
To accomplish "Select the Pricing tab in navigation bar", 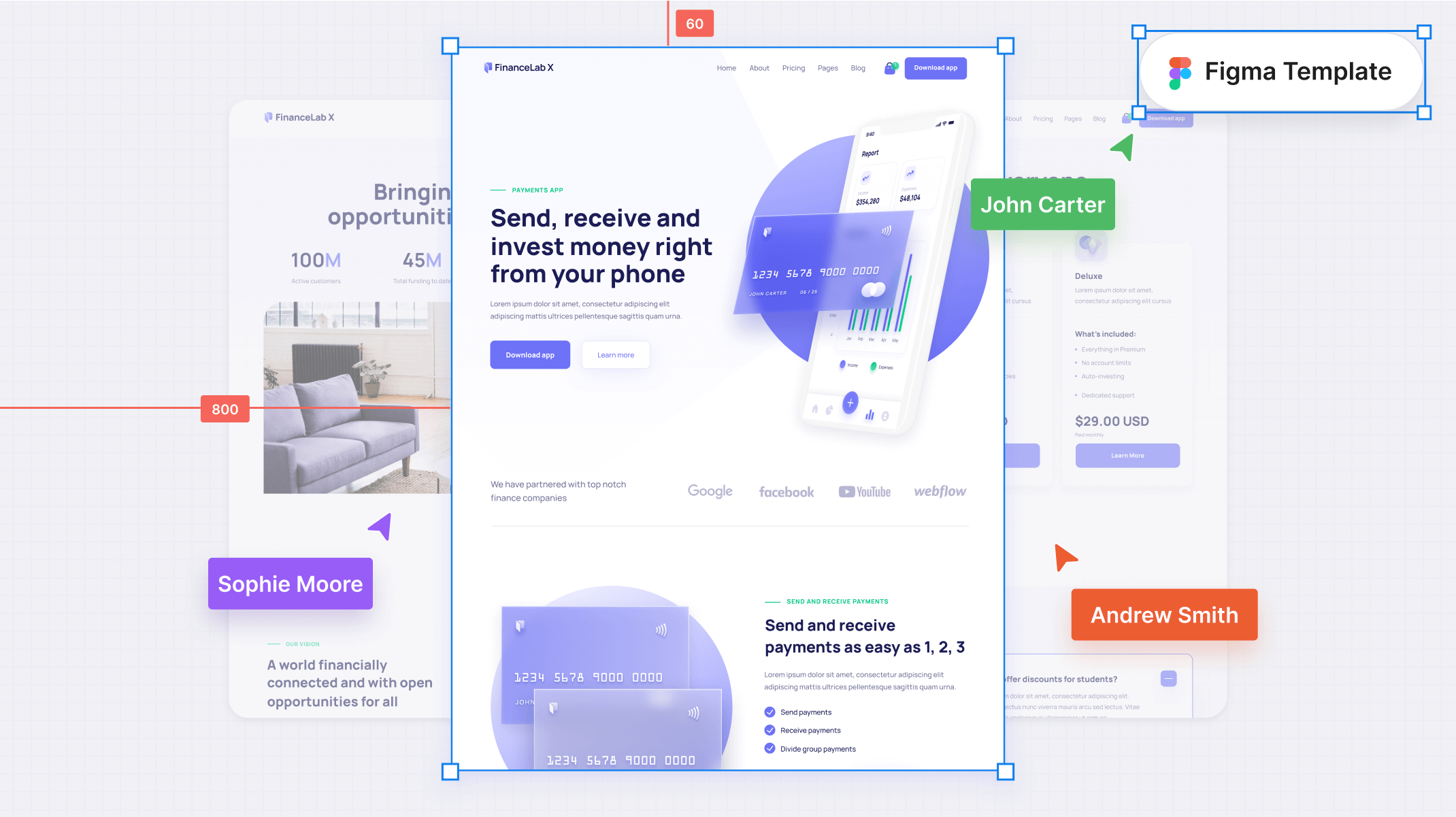I will [x=795, y=68].
